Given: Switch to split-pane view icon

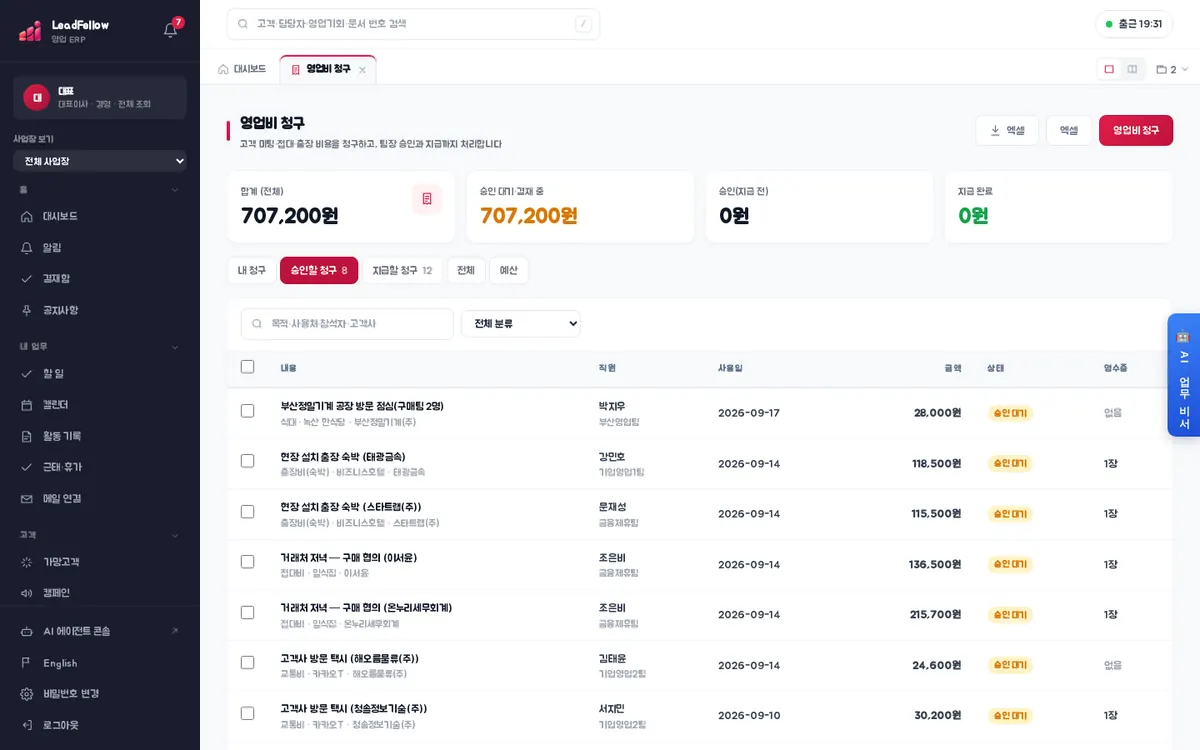Looking at the screenshot, I should pos(1132,69).
